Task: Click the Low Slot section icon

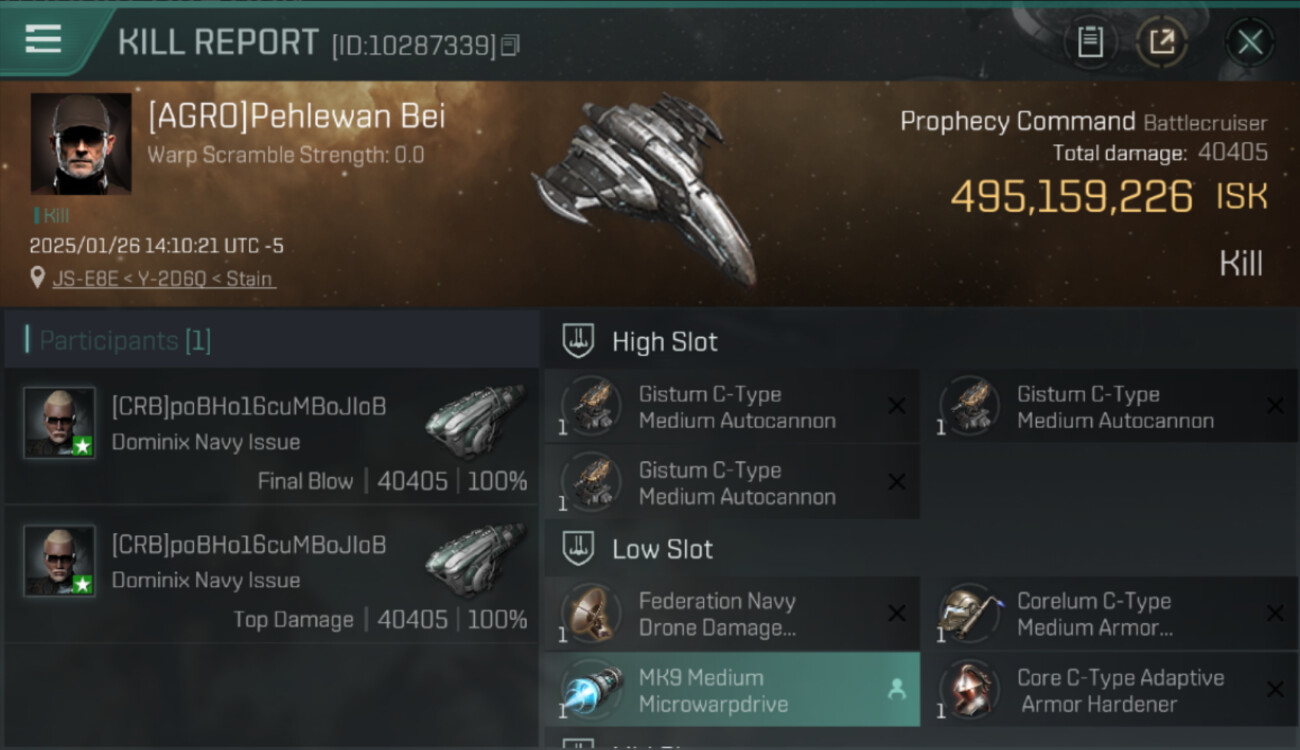Action: [x=579, y=548]
